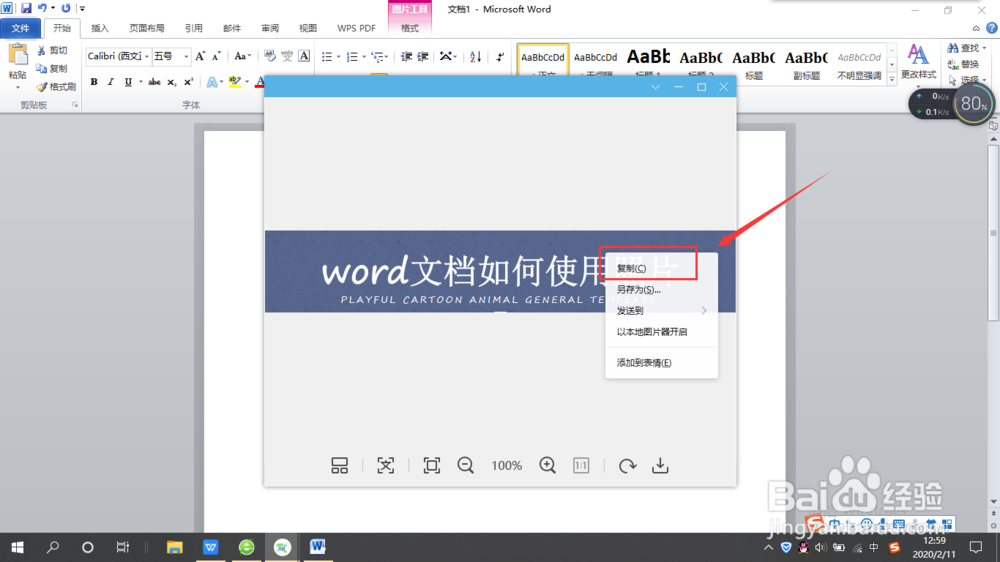This screenshot has height=562, width=1000.
Task: Click the Numbering list icon
Action: [352, 57]
